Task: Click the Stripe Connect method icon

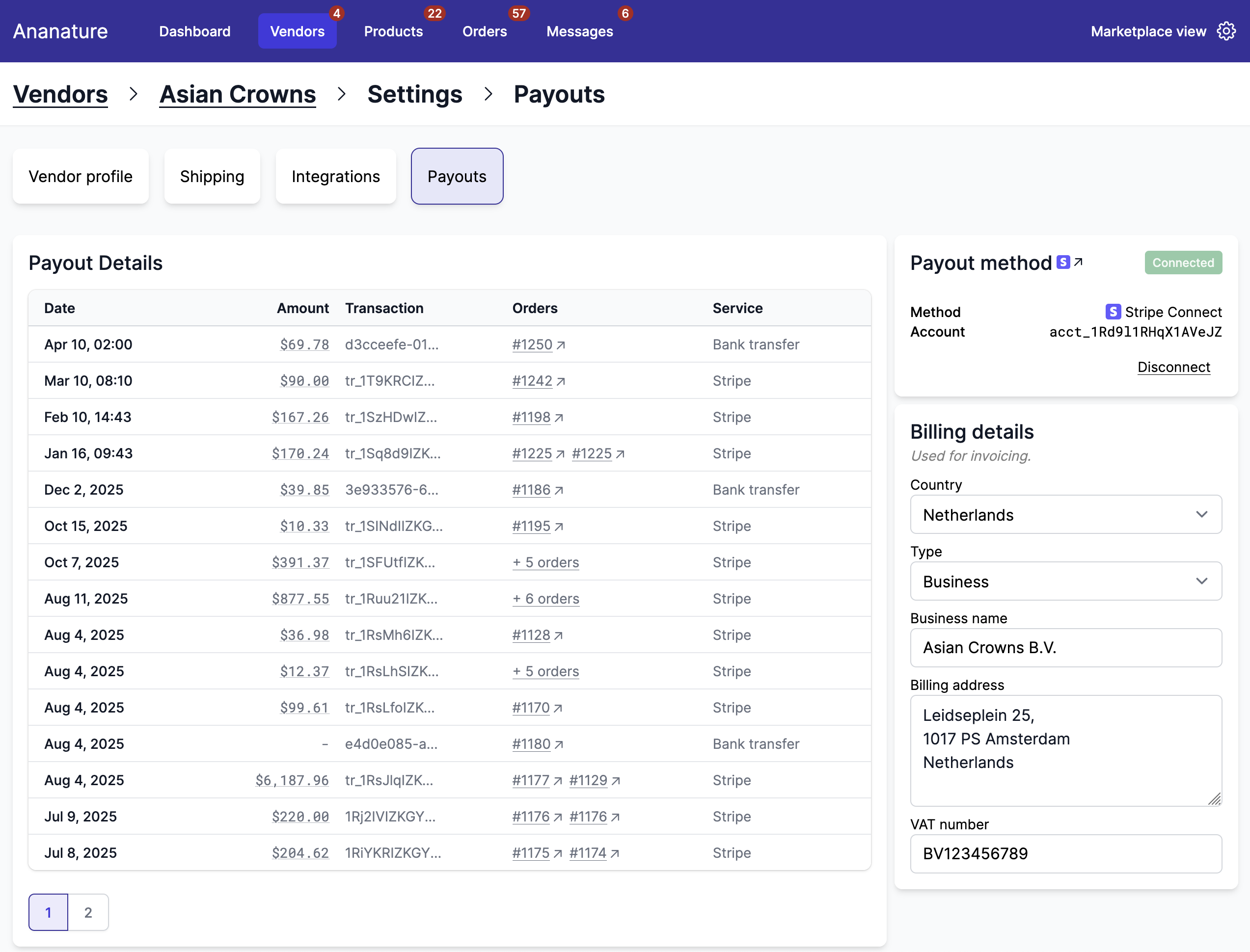Action: 1113,312
